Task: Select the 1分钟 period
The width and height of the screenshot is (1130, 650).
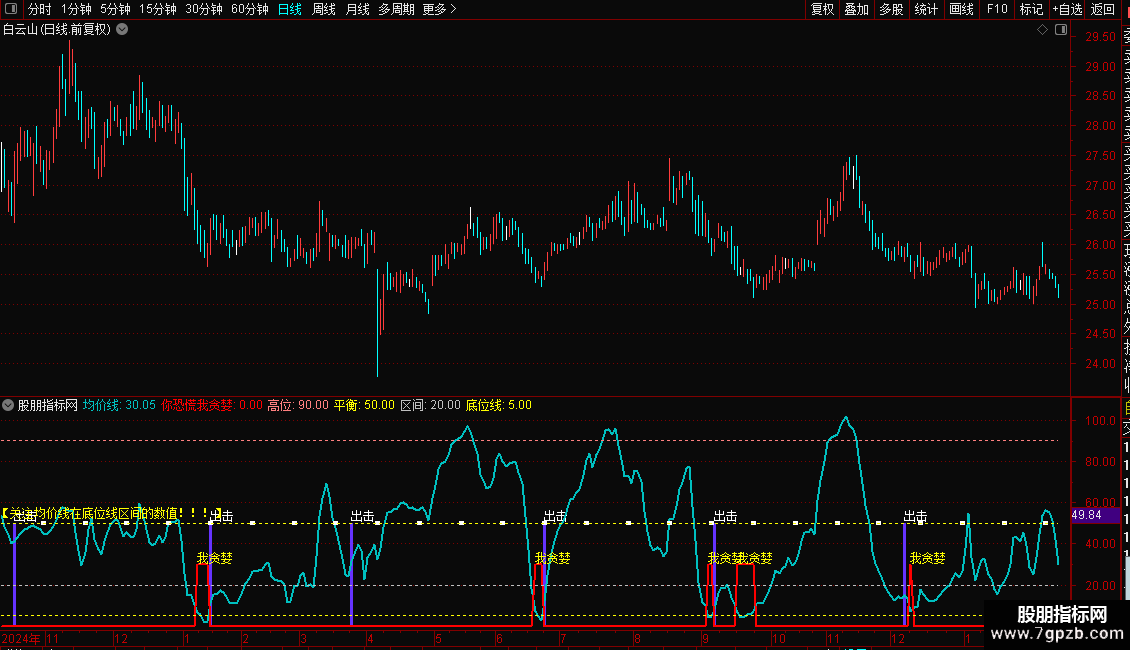Action: (76, 9)
